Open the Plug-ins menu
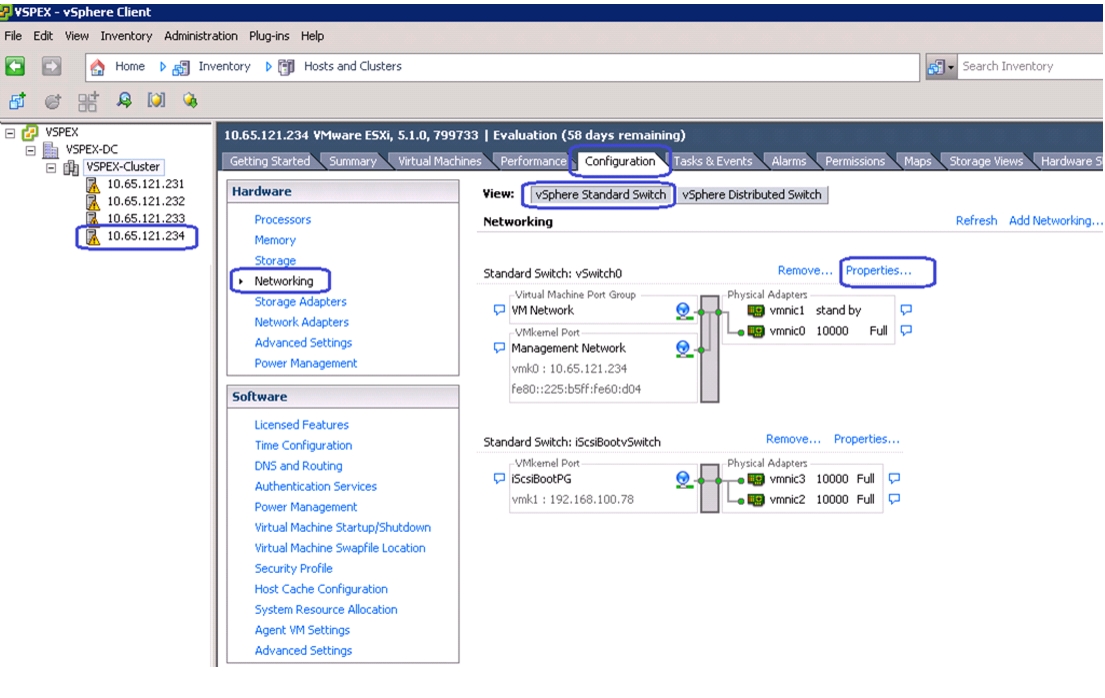1105x698 pixels. 269,36
